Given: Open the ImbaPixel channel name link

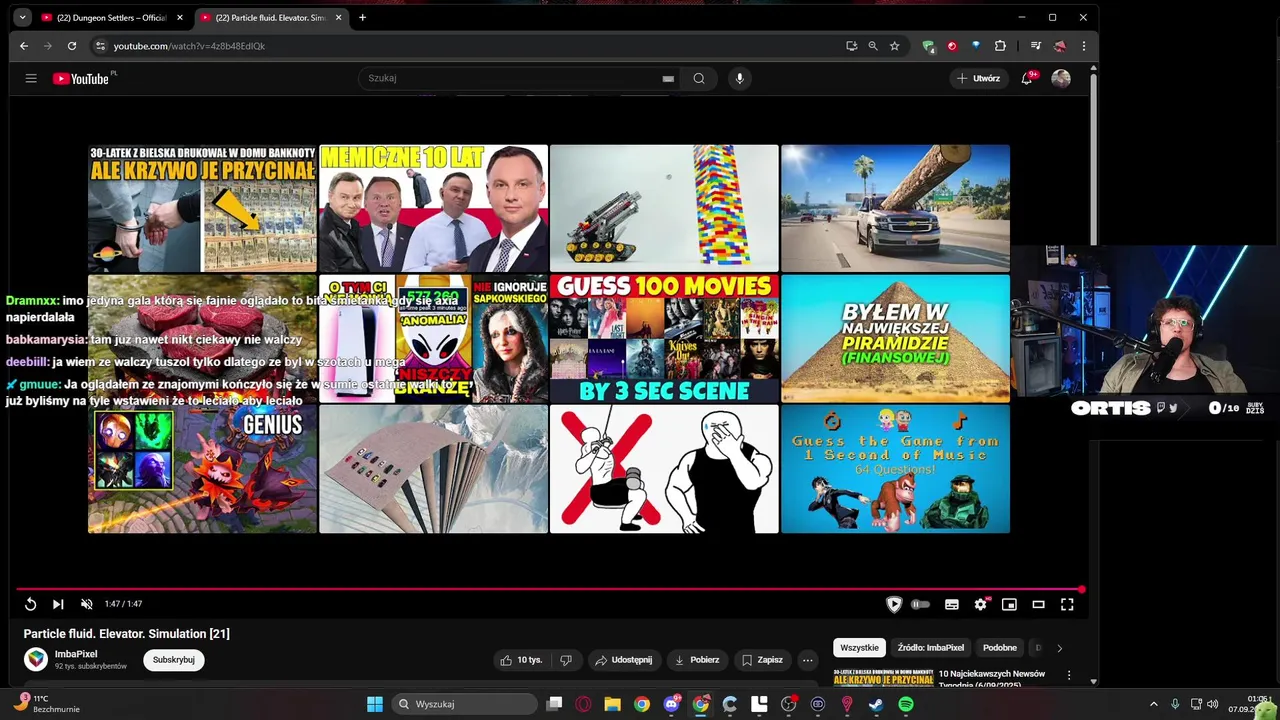Looking at the screenshot, I should coord(76,654).
